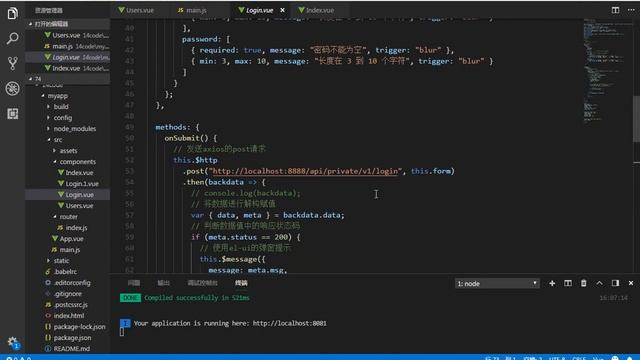Screen dimensions: 640x360
Task: Open the Manage gear at bottom left
Action: (x=13, y=342)
